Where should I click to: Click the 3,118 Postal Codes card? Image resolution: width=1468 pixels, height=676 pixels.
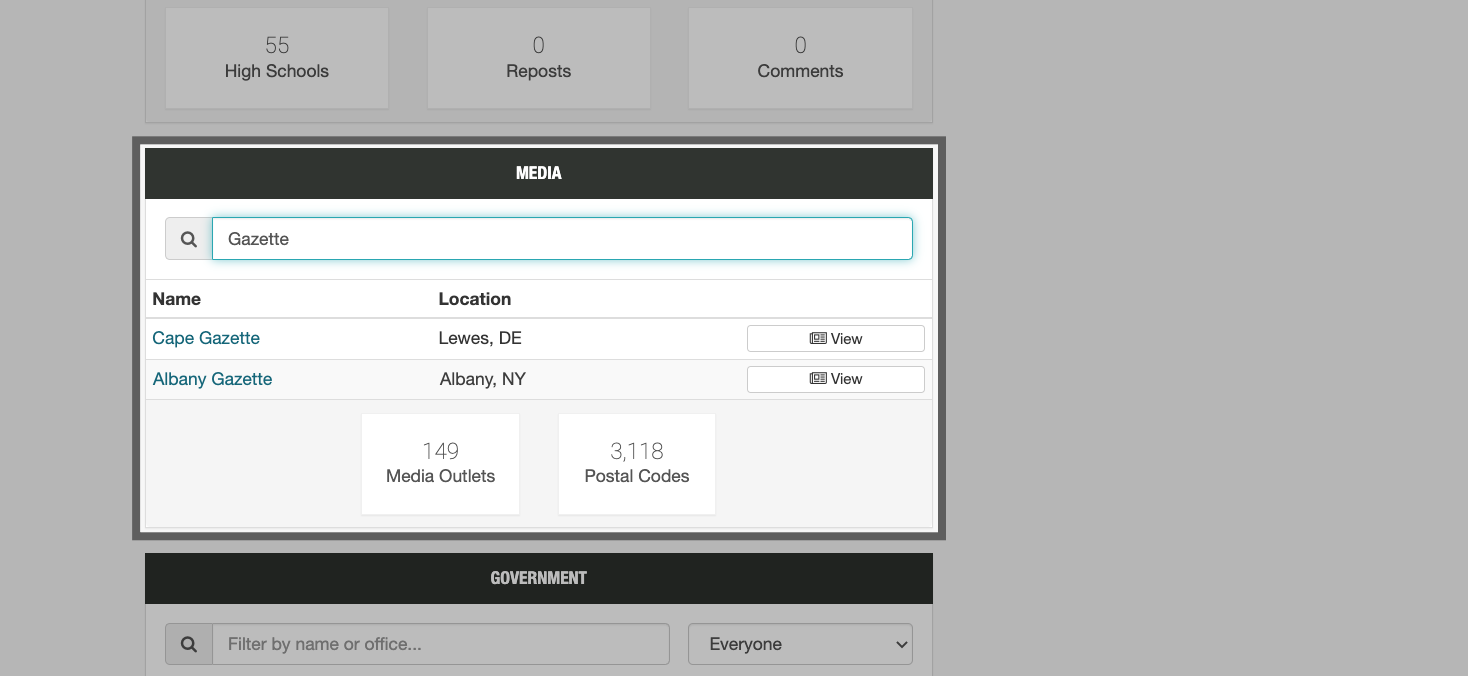637,463
